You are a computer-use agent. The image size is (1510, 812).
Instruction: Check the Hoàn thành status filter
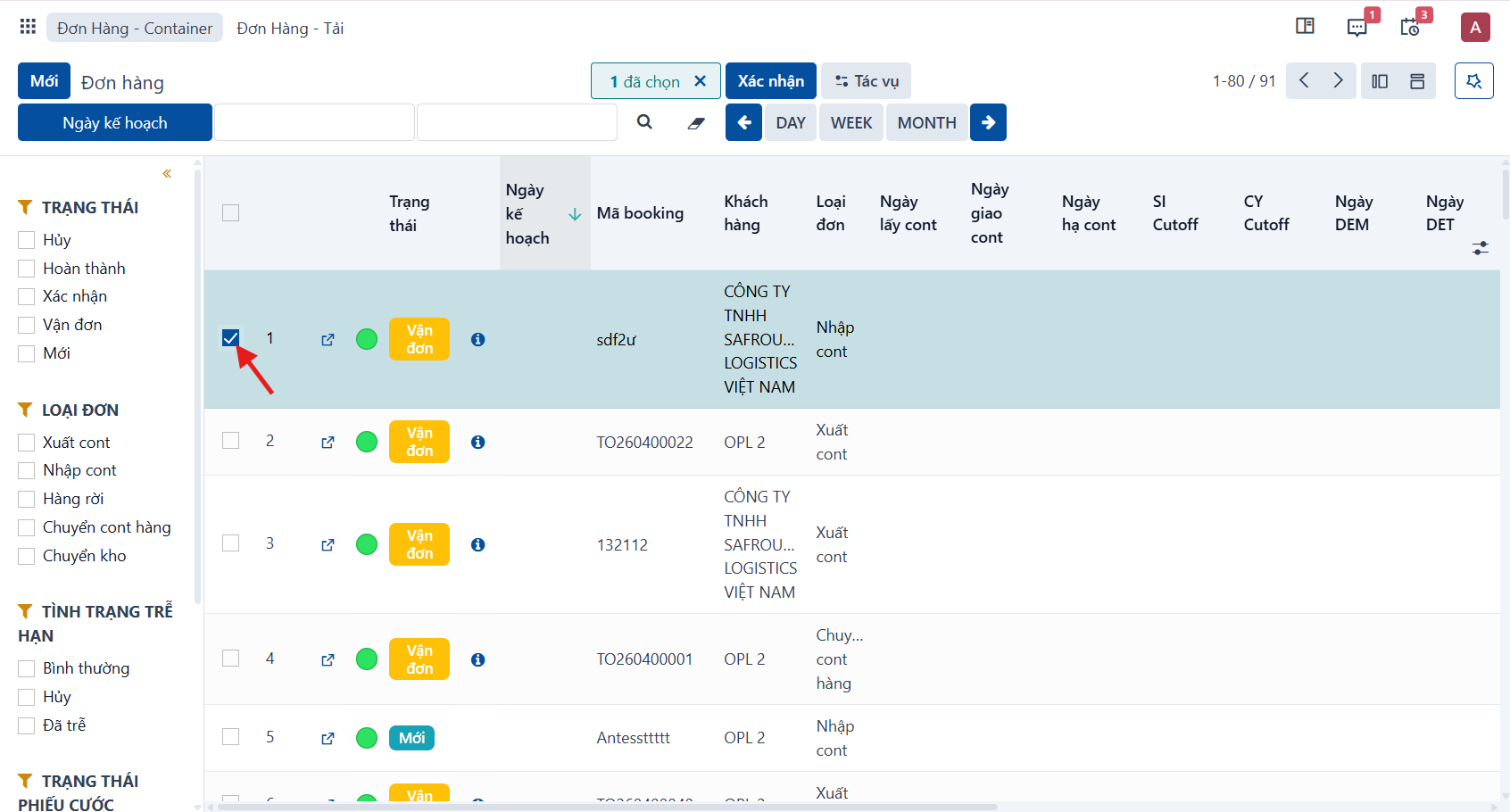[27, 269]
